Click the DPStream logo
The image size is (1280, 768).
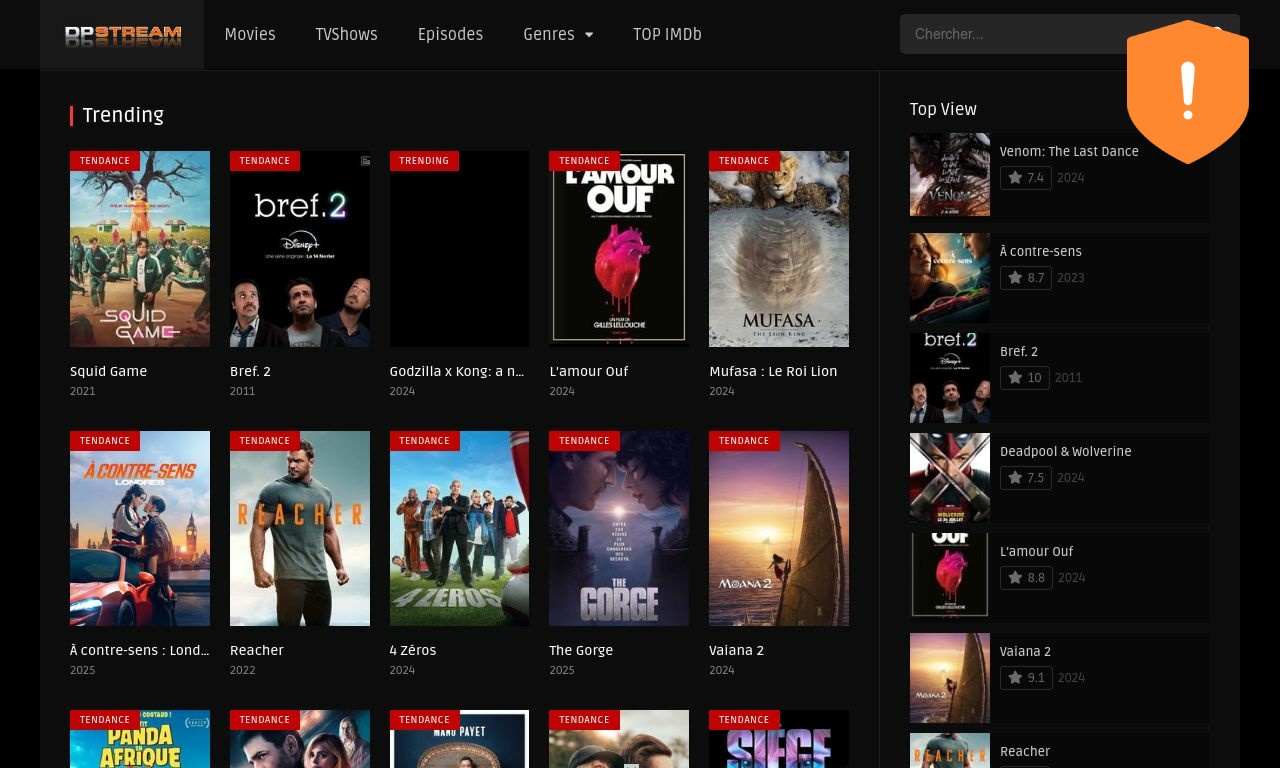pos(122,36)
